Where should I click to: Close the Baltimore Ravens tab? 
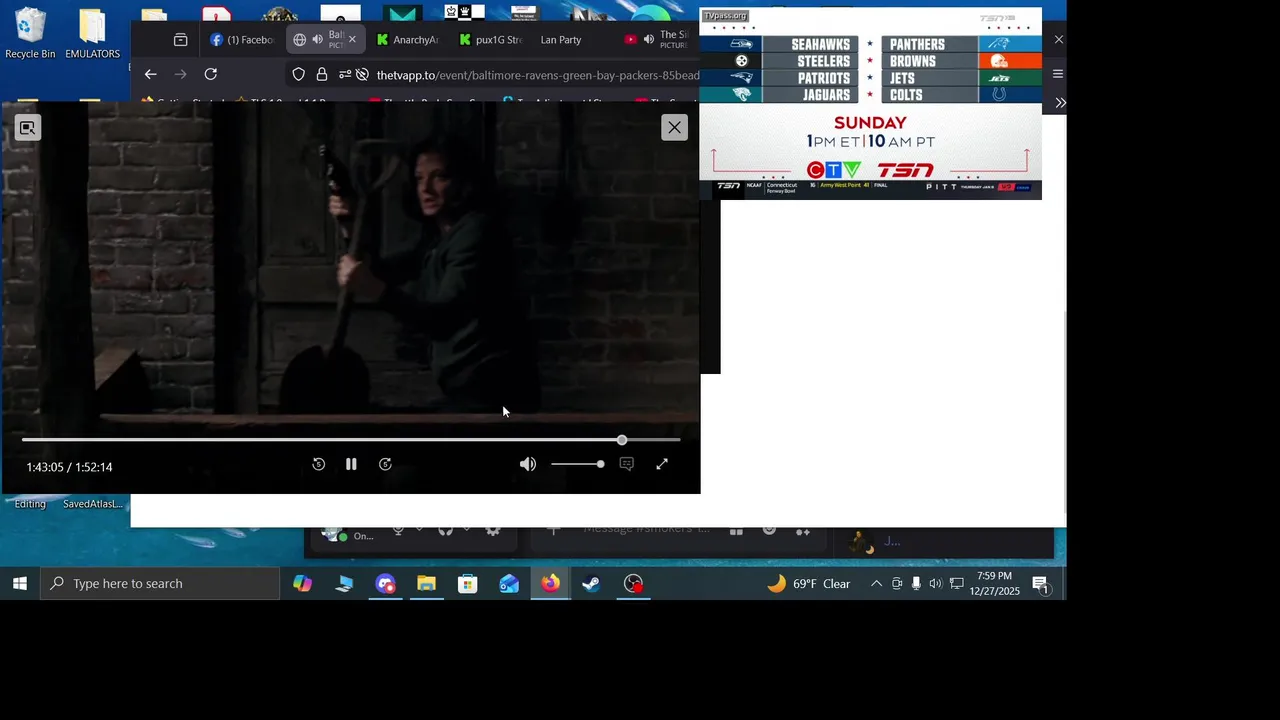coord(352,40)
